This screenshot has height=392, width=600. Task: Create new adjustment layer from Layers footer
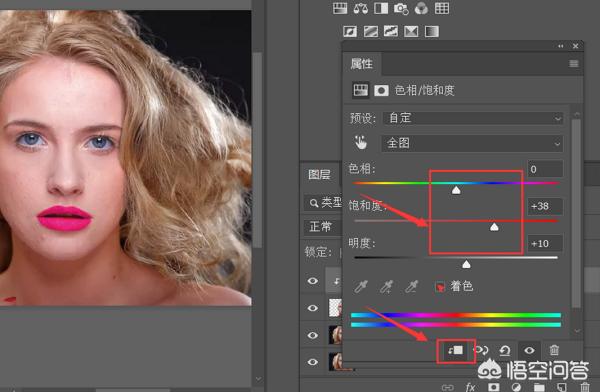tap(516, 387)
